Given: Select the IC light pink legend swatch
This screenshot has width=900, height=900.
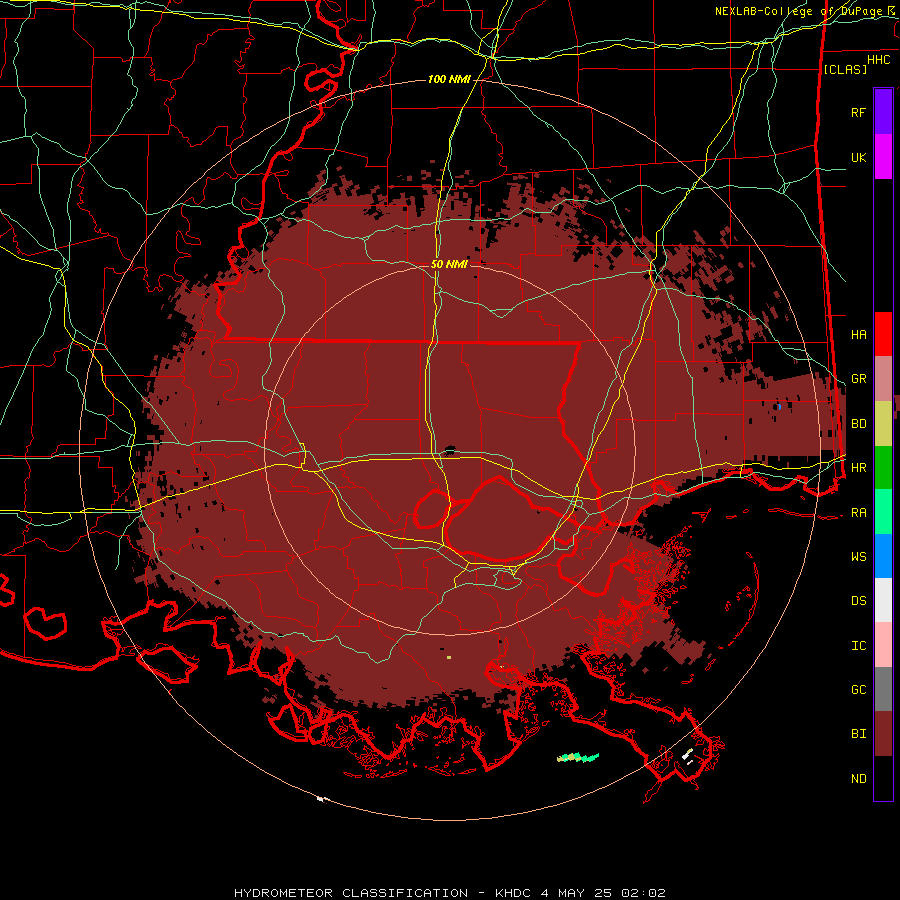Looking at the screenshot, I should 883,645.
